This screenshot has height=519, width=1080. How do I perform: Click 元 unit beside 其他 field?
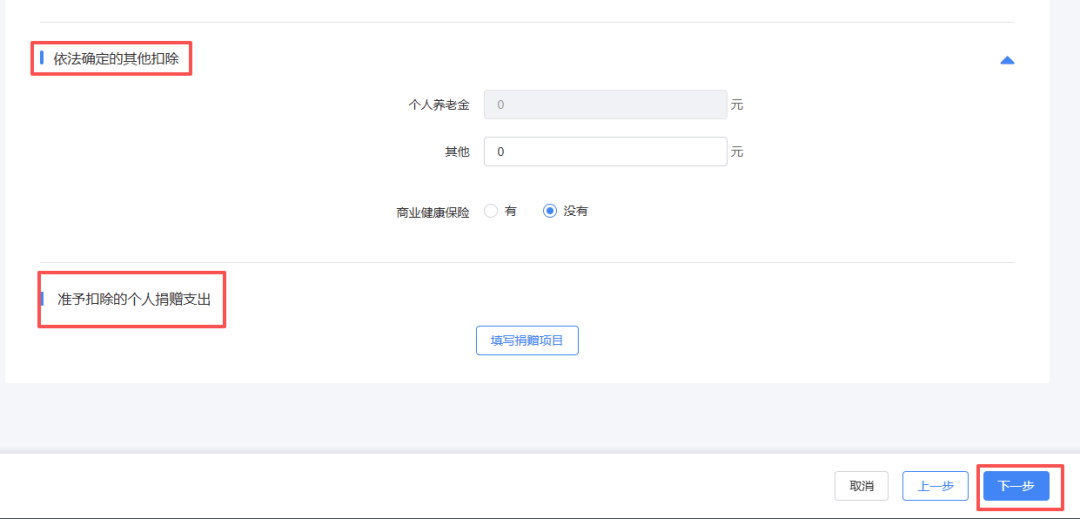[x=737, y=152]
